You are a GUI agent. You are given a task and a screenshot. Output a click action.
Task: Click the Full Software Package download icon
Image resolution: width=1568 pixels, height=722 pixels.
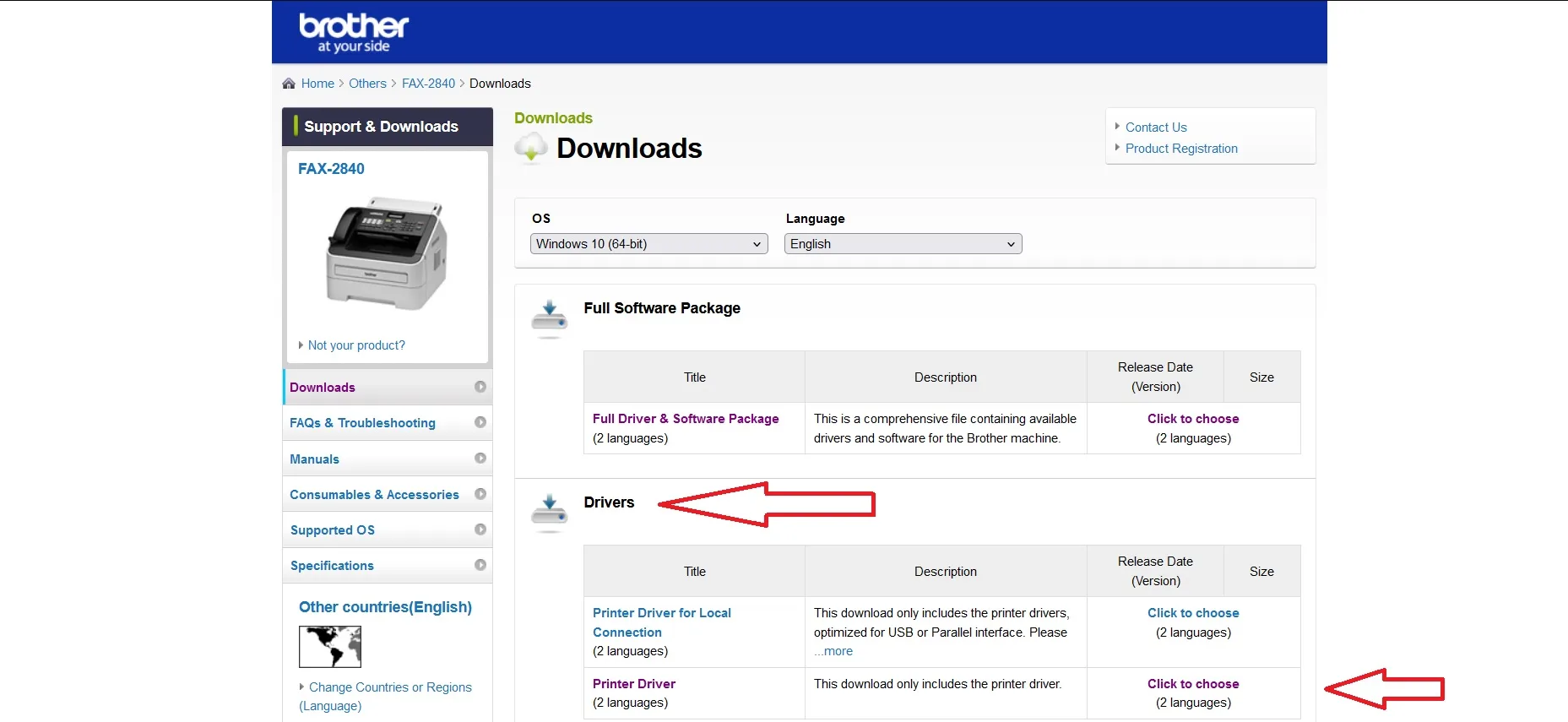pyautogui.click(x=549, y=318)
